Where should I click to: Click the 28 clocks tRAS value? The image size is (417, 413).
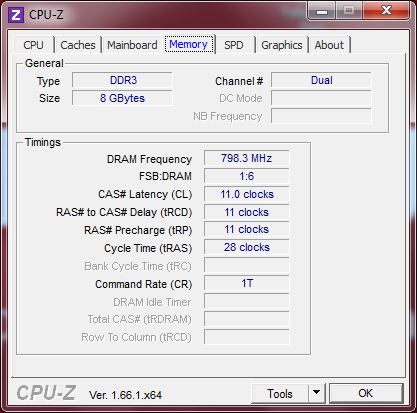[247, 247]
